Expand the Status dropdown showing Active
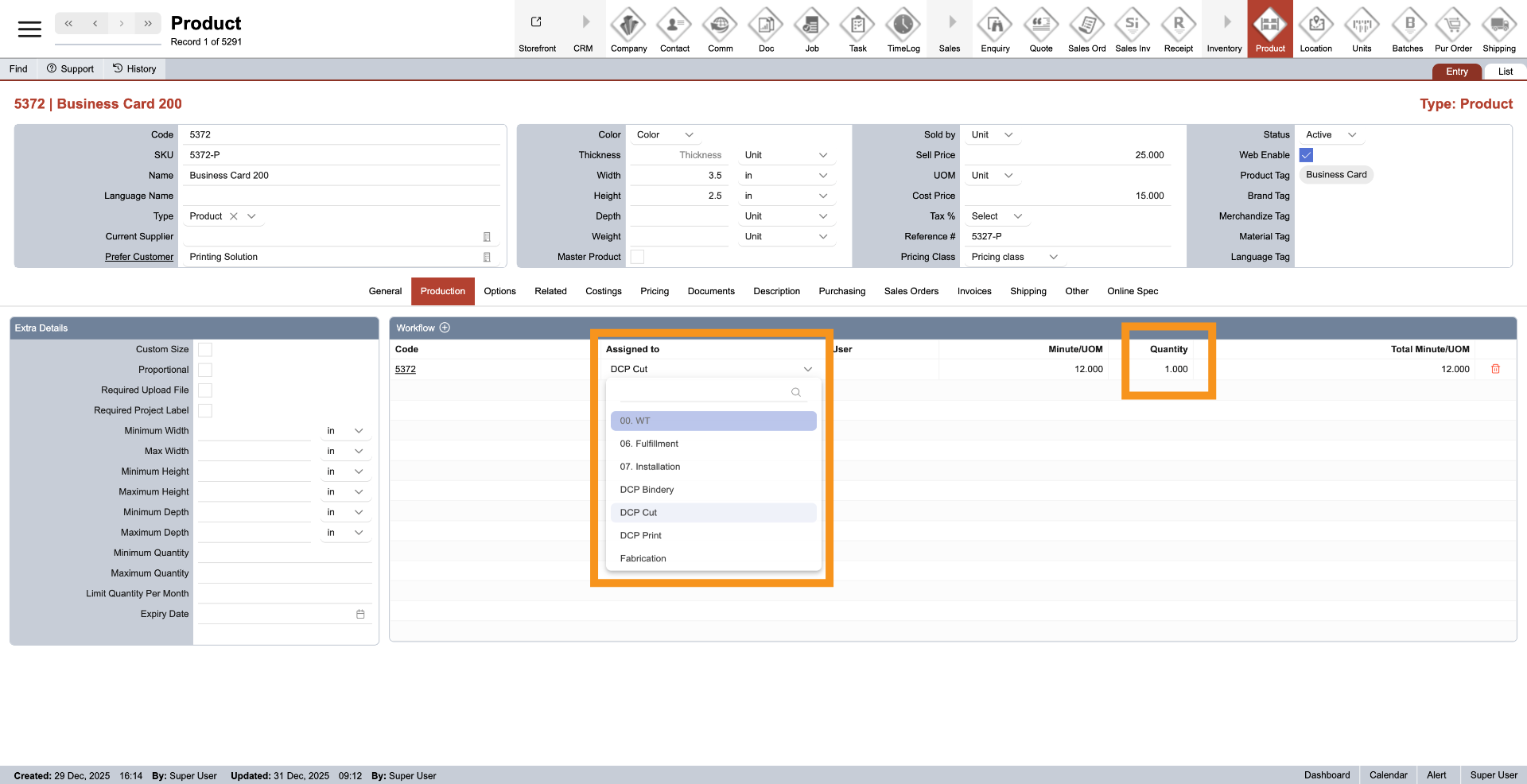This screenshot has width=1527, height=784. click(1331, 135)
